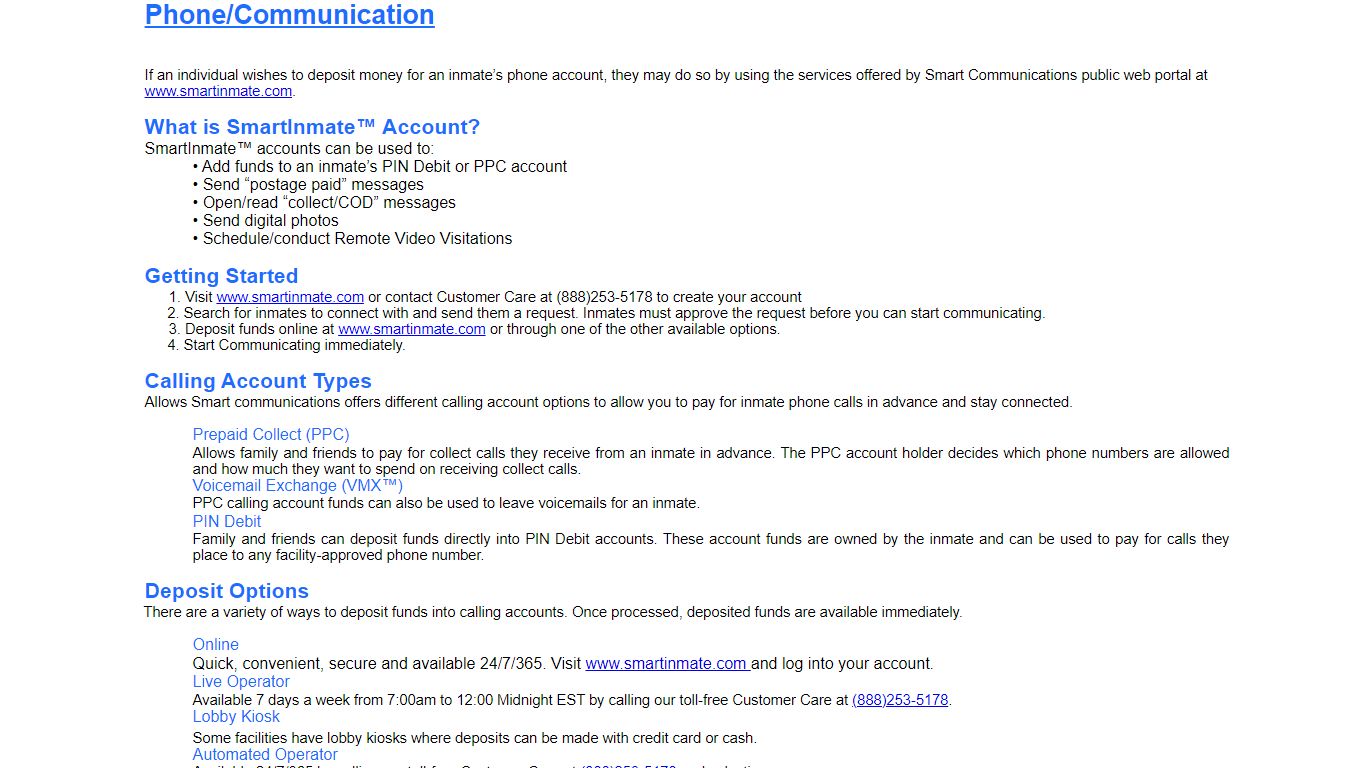
Task: Click the sentence 'Allows Smart communications offers different calling account options'
Action: [608, 402]
